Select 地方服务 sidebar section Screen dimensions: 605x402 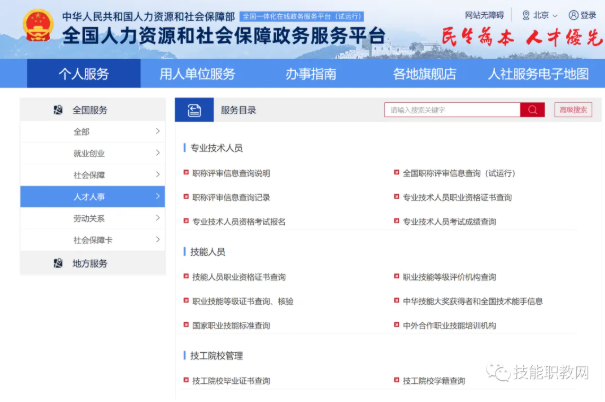pyautogui.click(x=93, y=263)
